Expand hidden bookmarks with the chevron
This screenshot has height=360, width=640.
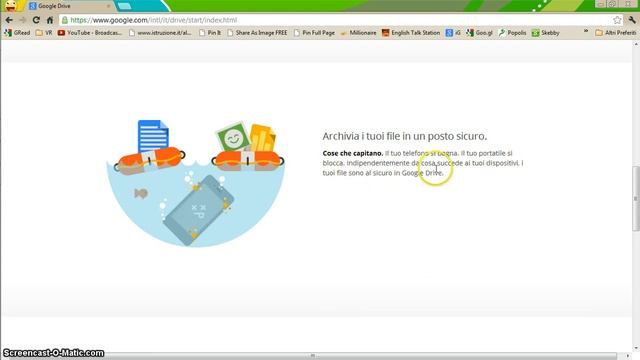(586, 31)
